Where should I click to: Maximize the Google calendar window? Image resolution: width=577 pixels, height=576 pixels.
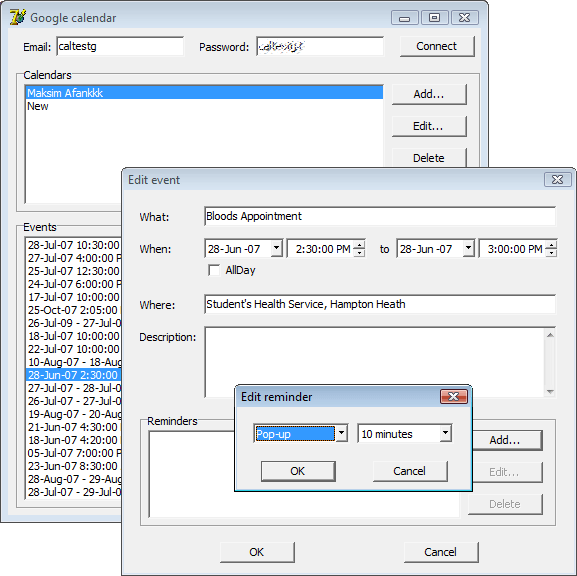coord(434,18)
